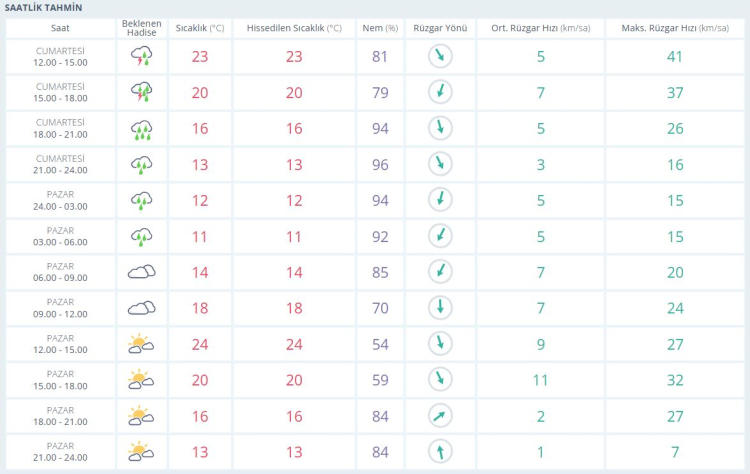Click rain icon for Pazar 03.00 - 06.00
Viewport: 750px width, 474px height.
point(141,237)
